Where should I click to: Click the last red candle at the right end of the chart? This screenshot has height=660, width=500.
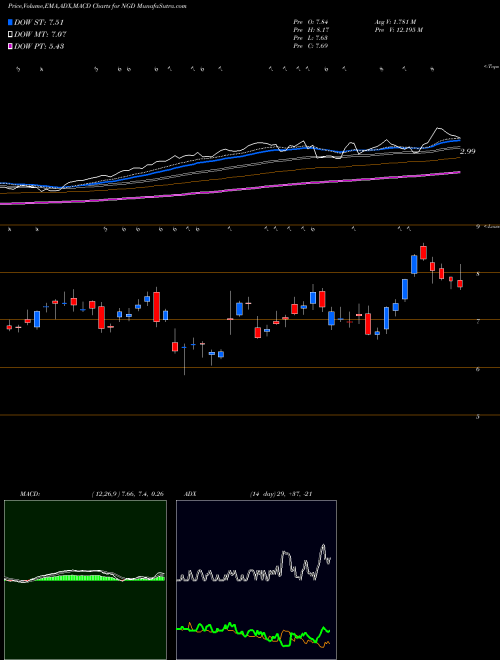pos(460,283)
